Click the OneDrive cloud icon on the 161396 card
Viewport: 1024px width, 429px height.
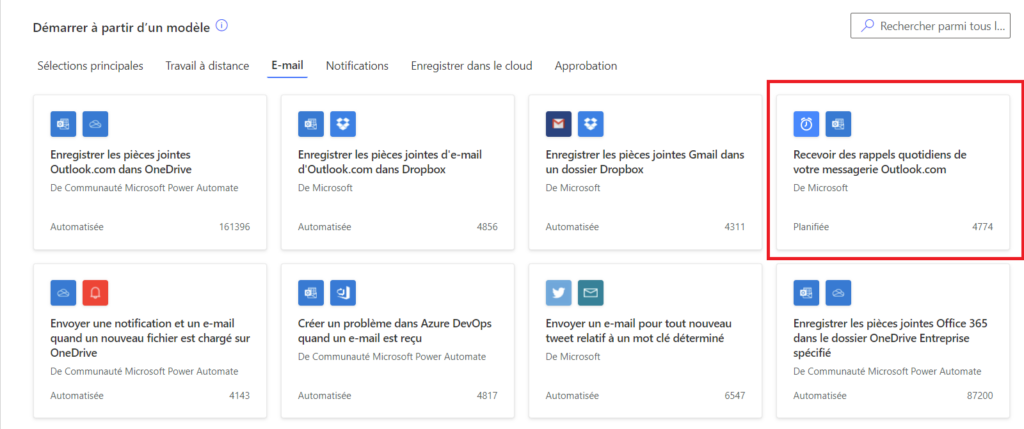pos(96,124)
